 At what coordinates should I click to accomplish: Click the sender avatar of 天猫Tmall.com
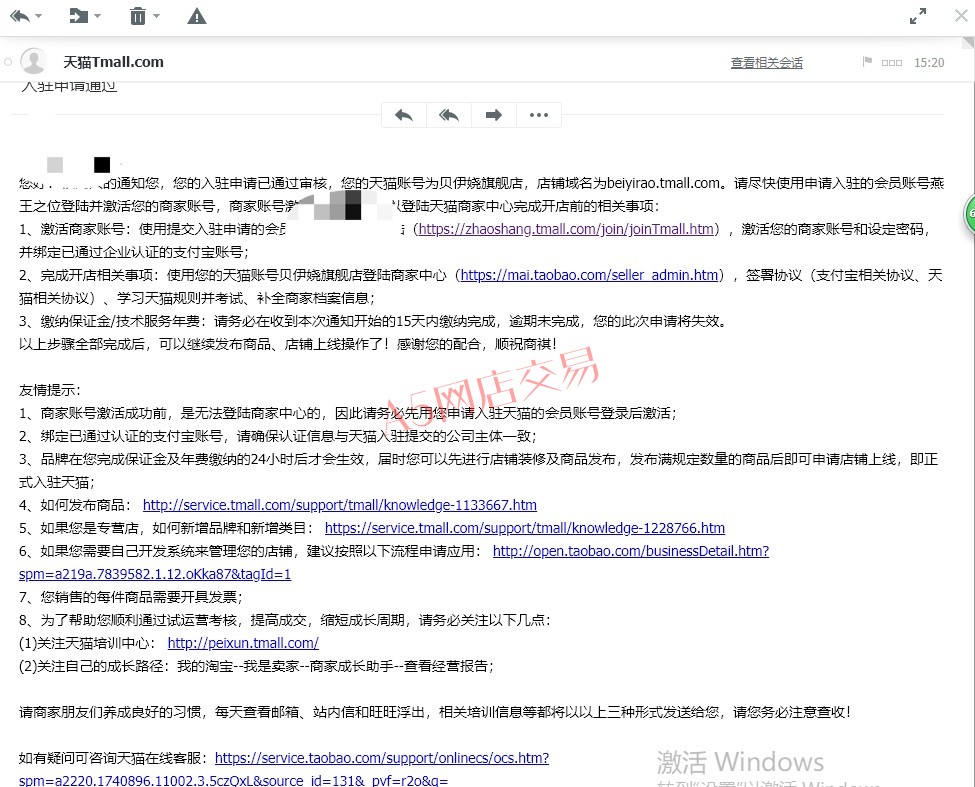point(33,62)
